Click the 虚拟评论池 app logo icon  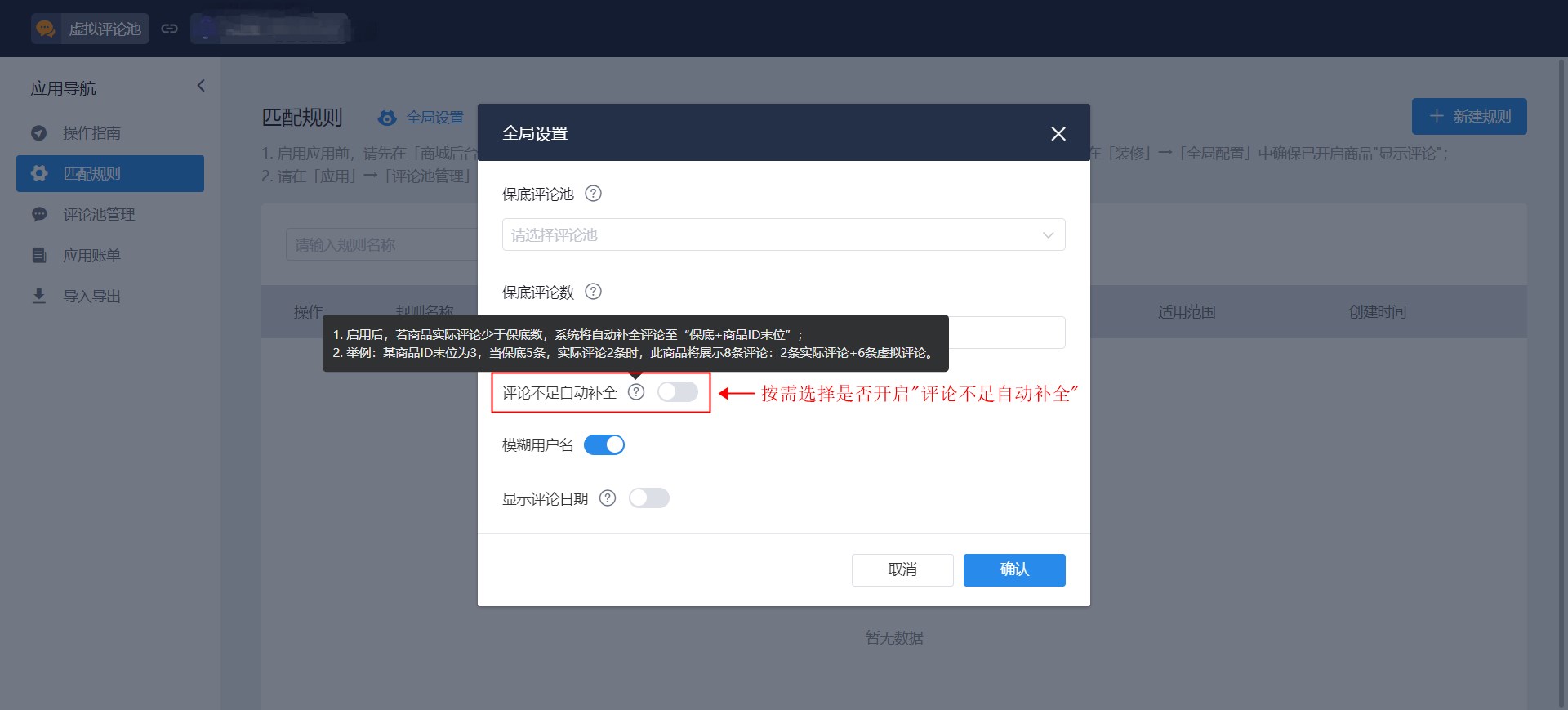tap(45, 29)
